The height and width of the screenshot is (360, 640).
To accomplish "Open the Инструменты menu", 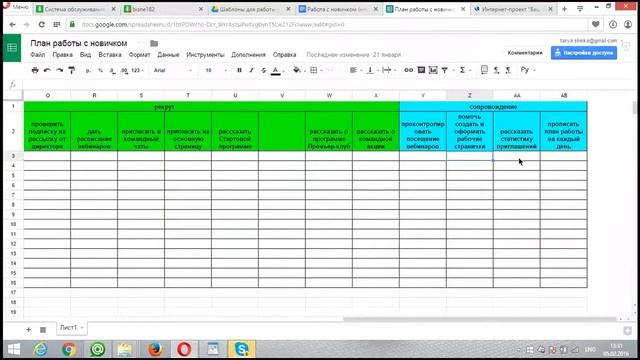I will (x=205, y=54).
